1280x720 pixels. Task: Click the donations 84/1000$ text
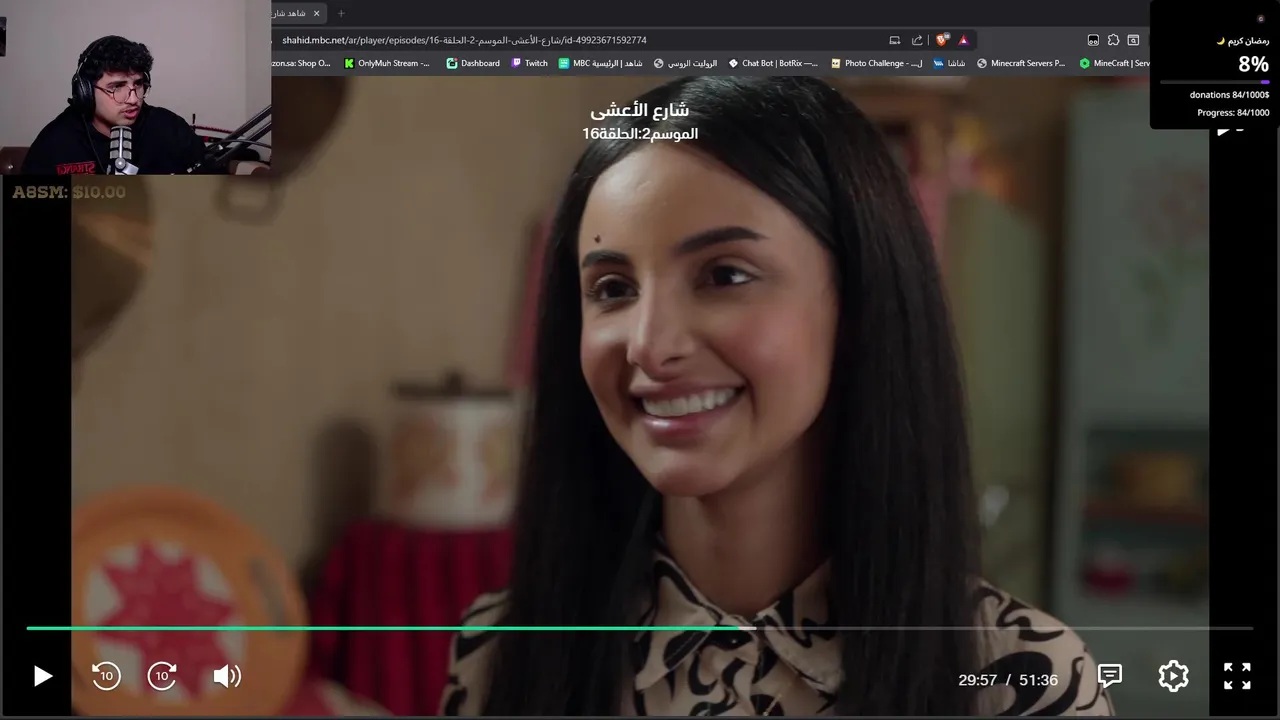point(1229,95)
